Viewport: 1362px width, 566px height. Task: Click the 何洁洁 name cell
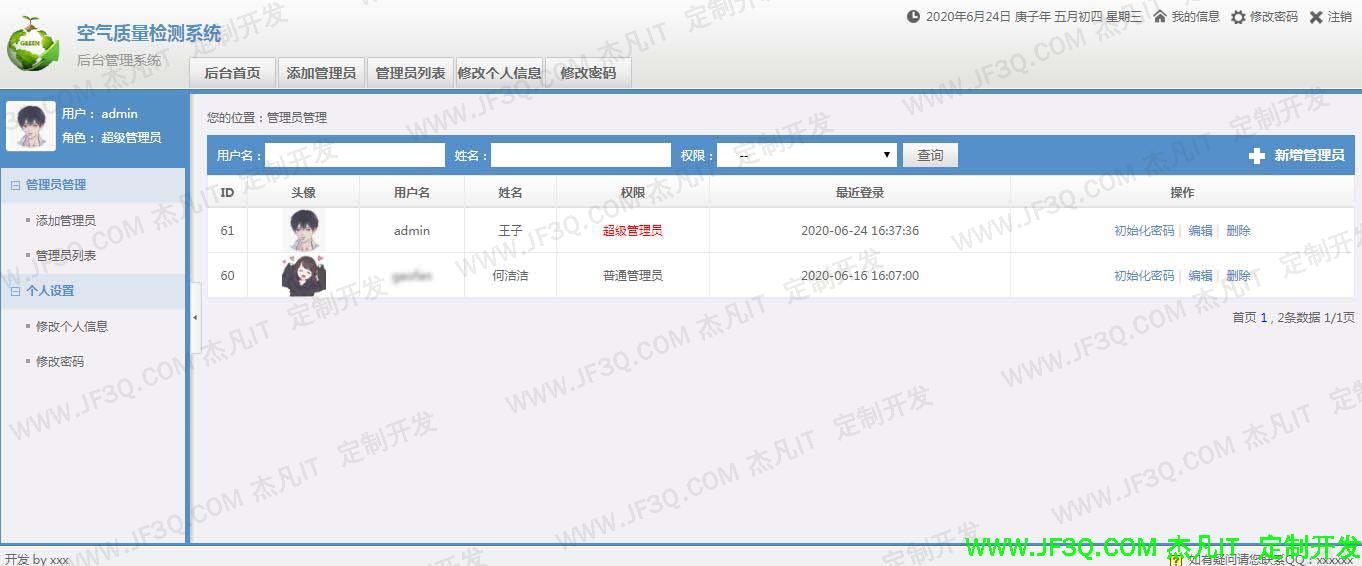[x=510, y=276]
